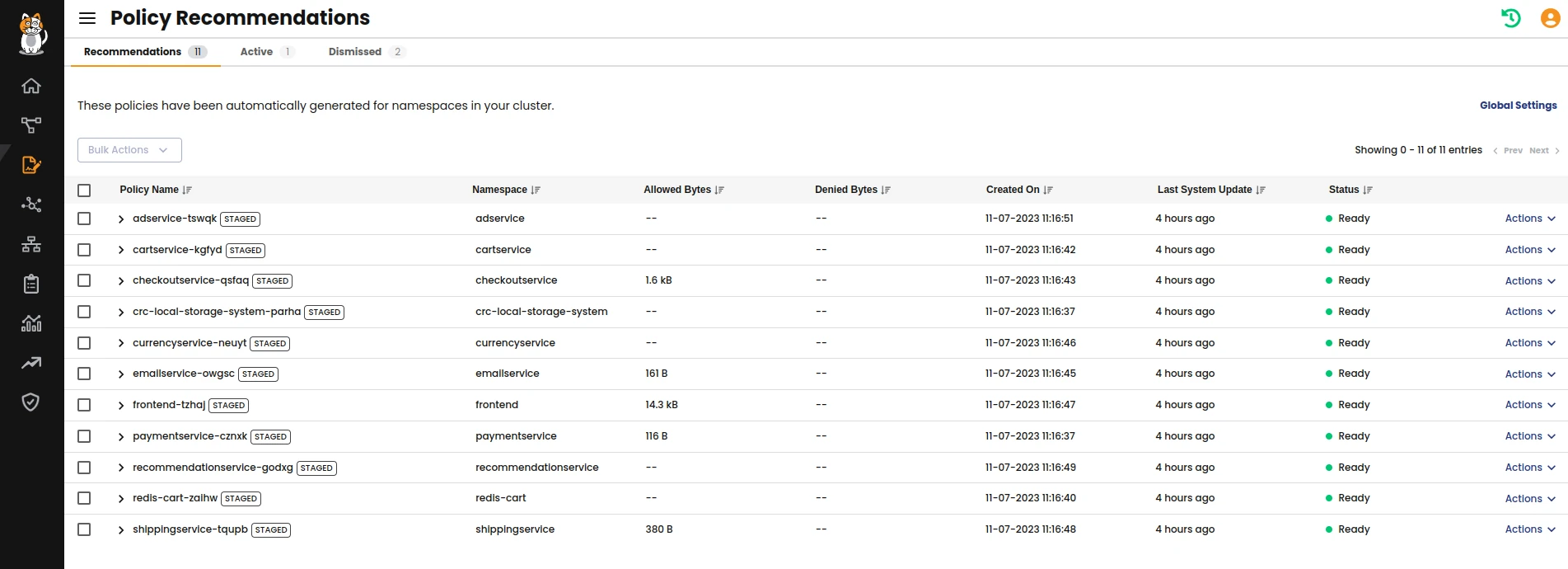Open Actions menu for redis-cart row
The width and height of the screenshot is (1568, 569).
(x=1530, y=499)
